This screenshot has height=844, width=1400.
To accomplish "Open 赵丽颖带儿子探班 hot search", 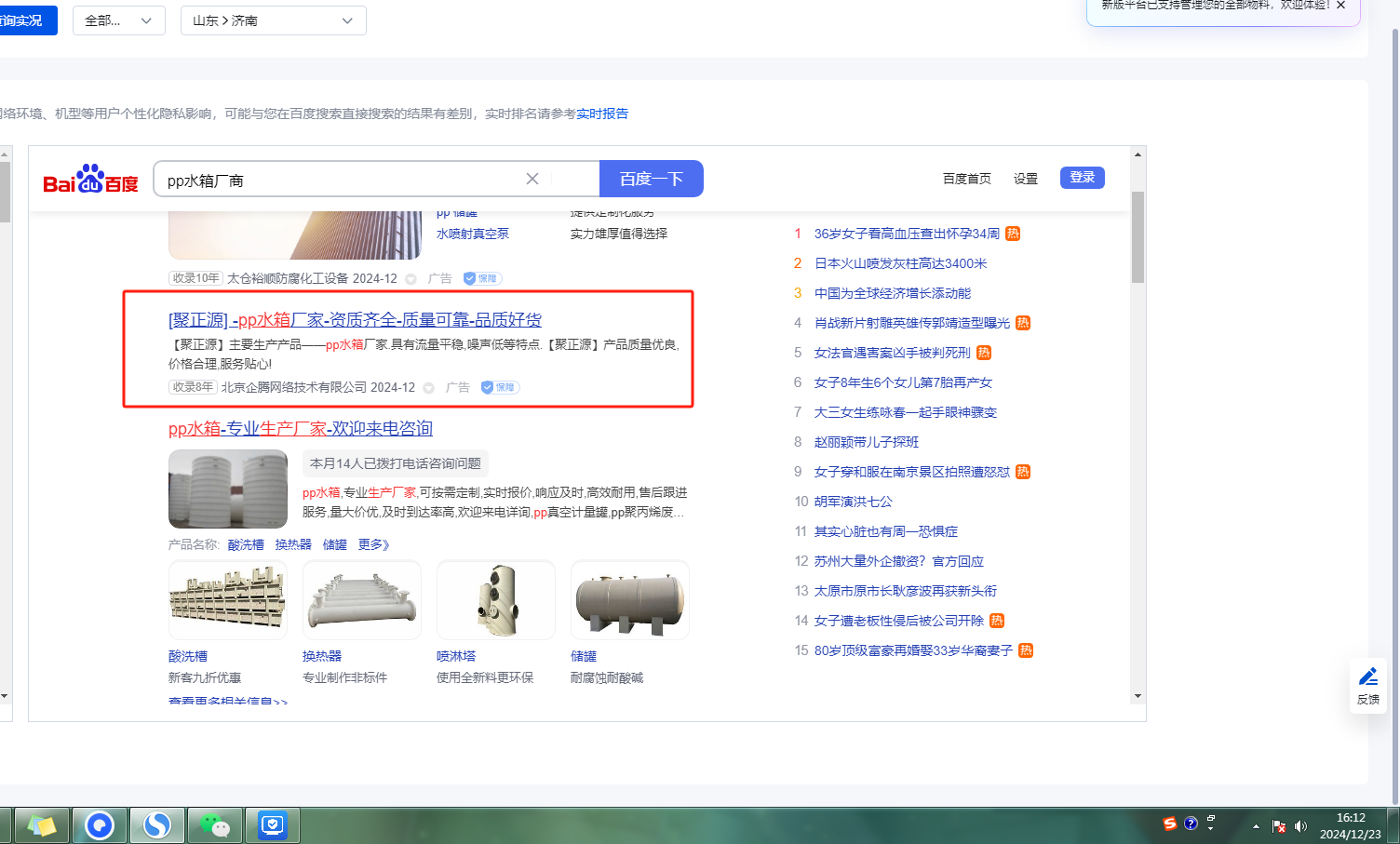I will (867, 442).
